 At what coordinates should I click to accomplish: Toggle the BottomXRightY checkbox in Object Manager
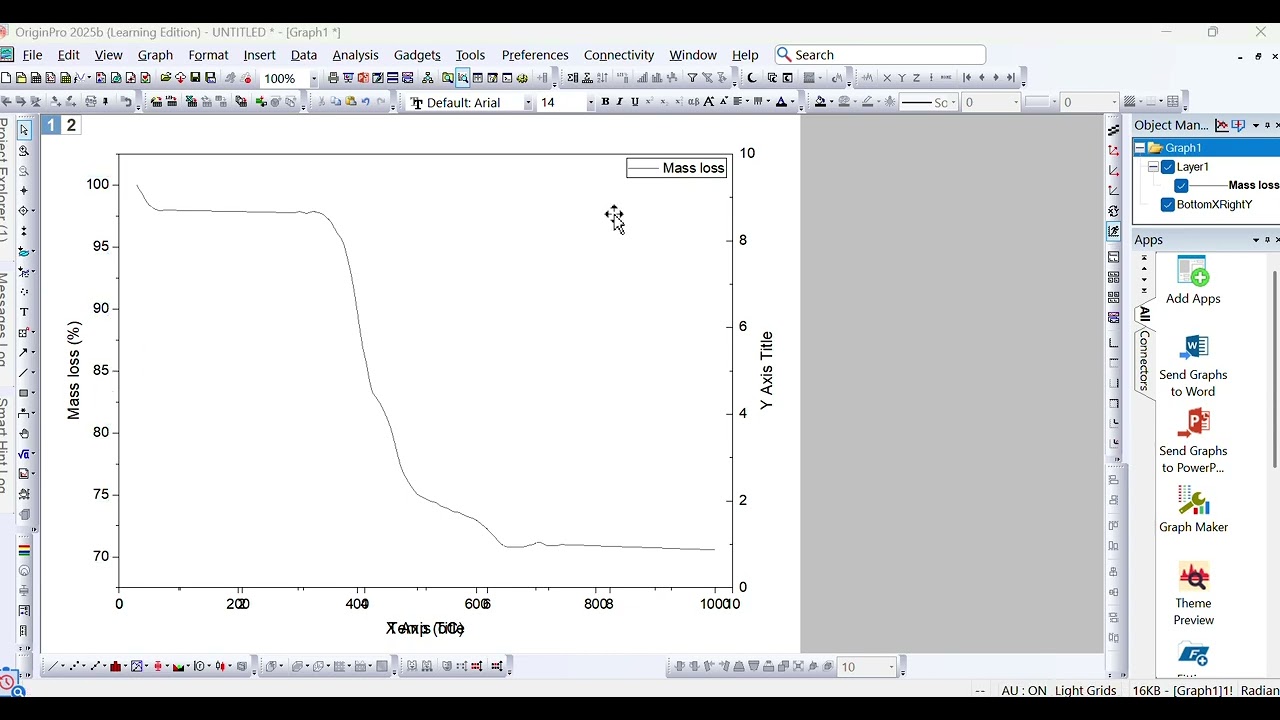click(x=1168, y=204)
